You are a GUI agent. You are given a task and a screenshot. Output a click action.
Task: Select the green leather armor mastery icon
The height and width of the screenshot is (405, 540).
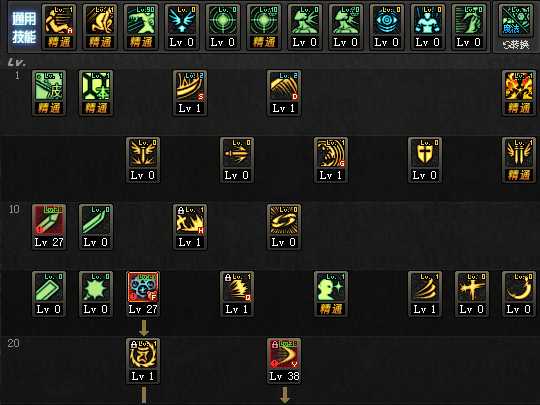tap(49, 93)
